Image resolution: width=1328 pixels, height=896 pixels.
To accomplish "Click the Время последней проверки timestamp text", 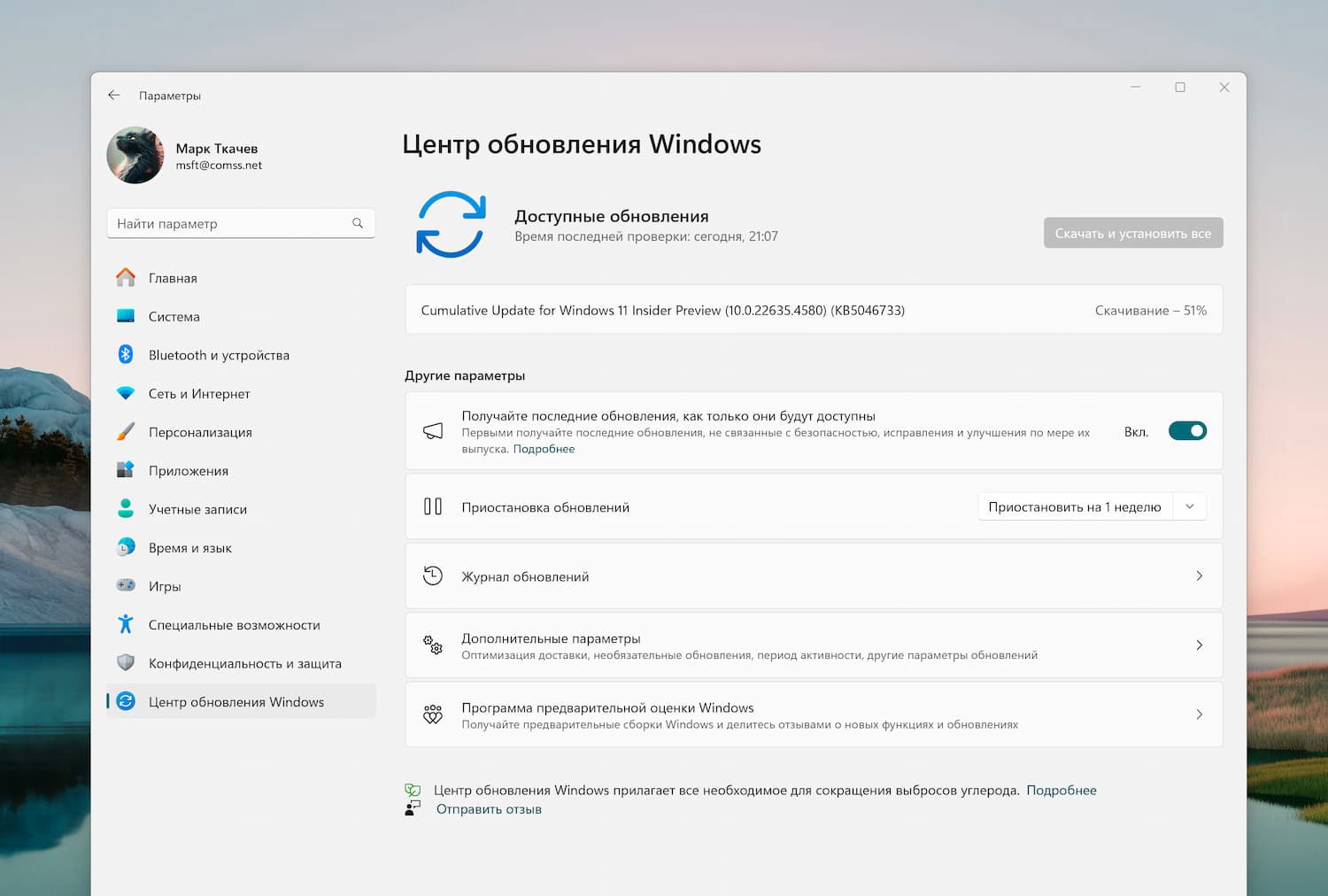I will 646,236.
